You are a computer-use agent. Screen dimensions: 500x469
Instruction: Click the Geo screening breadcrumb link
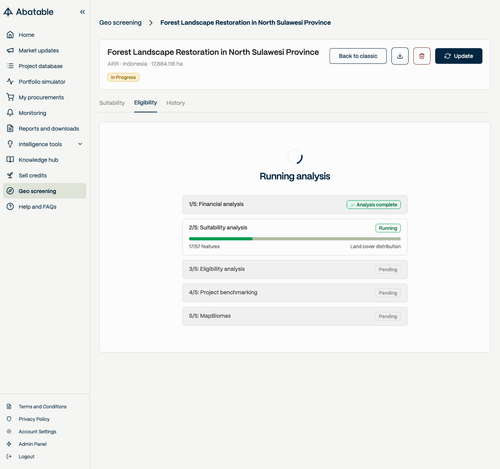pyautogui.click(x=120, y=23)
